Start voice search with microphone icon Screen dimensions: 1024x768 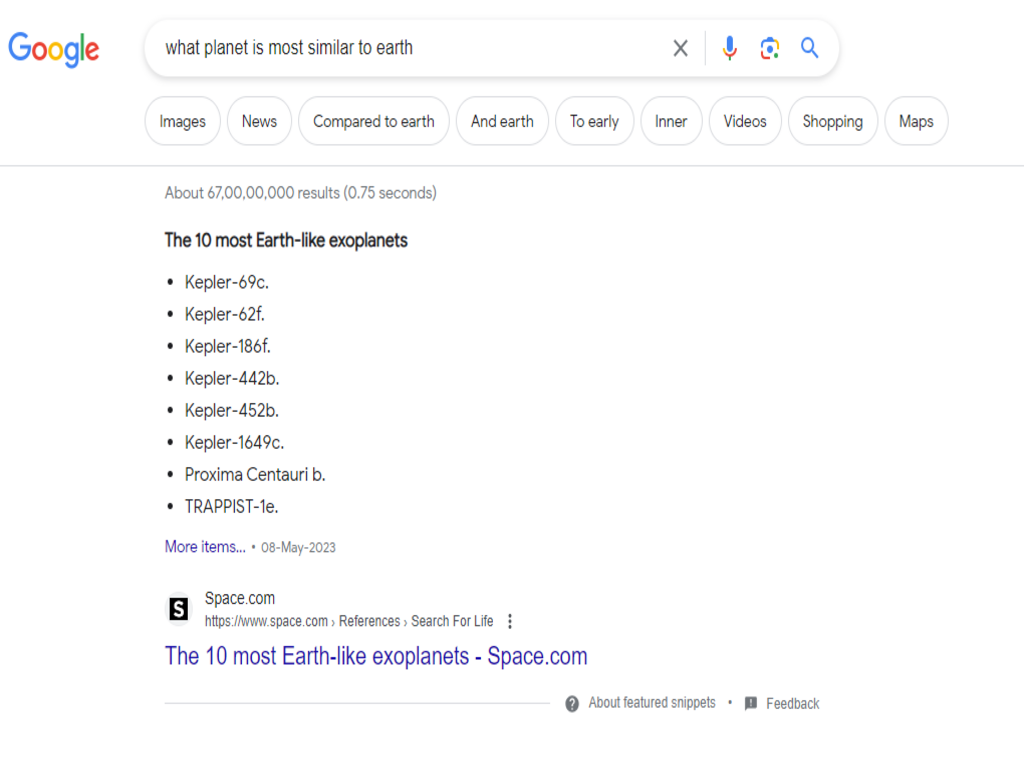(729, 48)
